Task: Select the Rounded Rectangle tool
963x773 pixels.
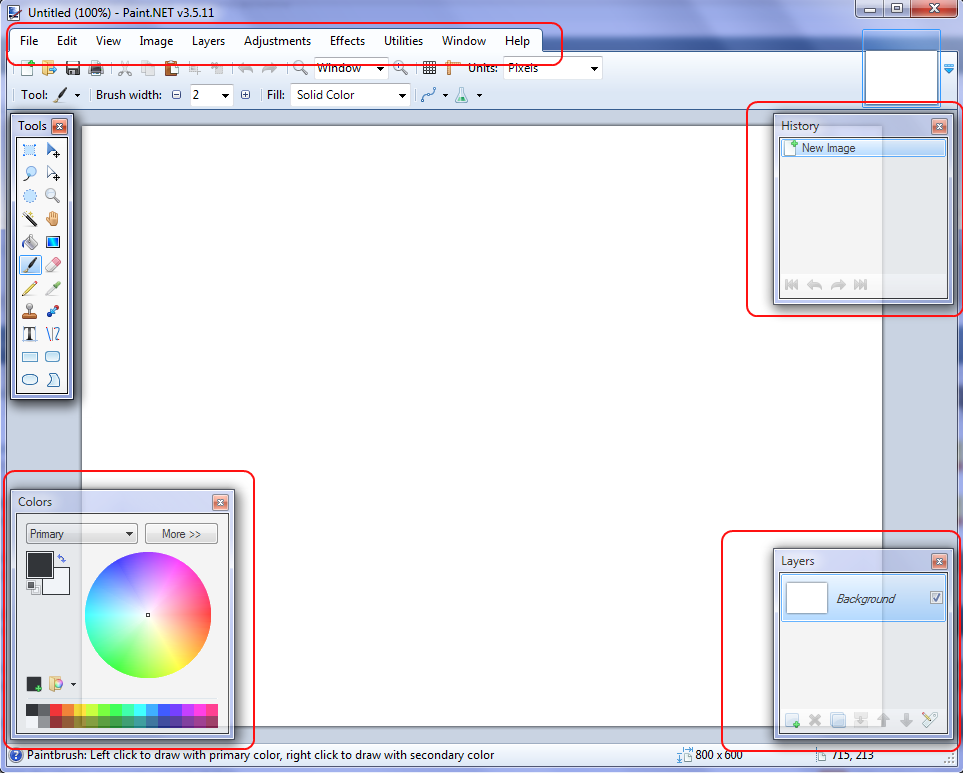Action: click(53, 357)
